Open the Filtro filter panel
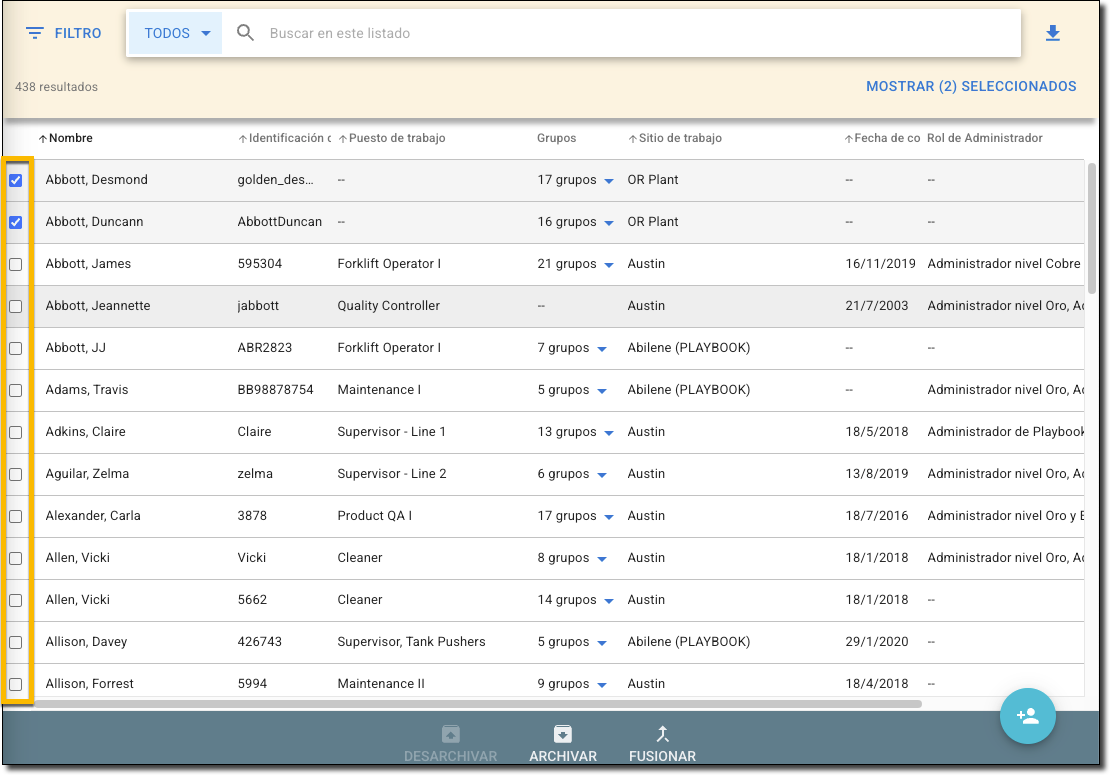 [64, 33]
